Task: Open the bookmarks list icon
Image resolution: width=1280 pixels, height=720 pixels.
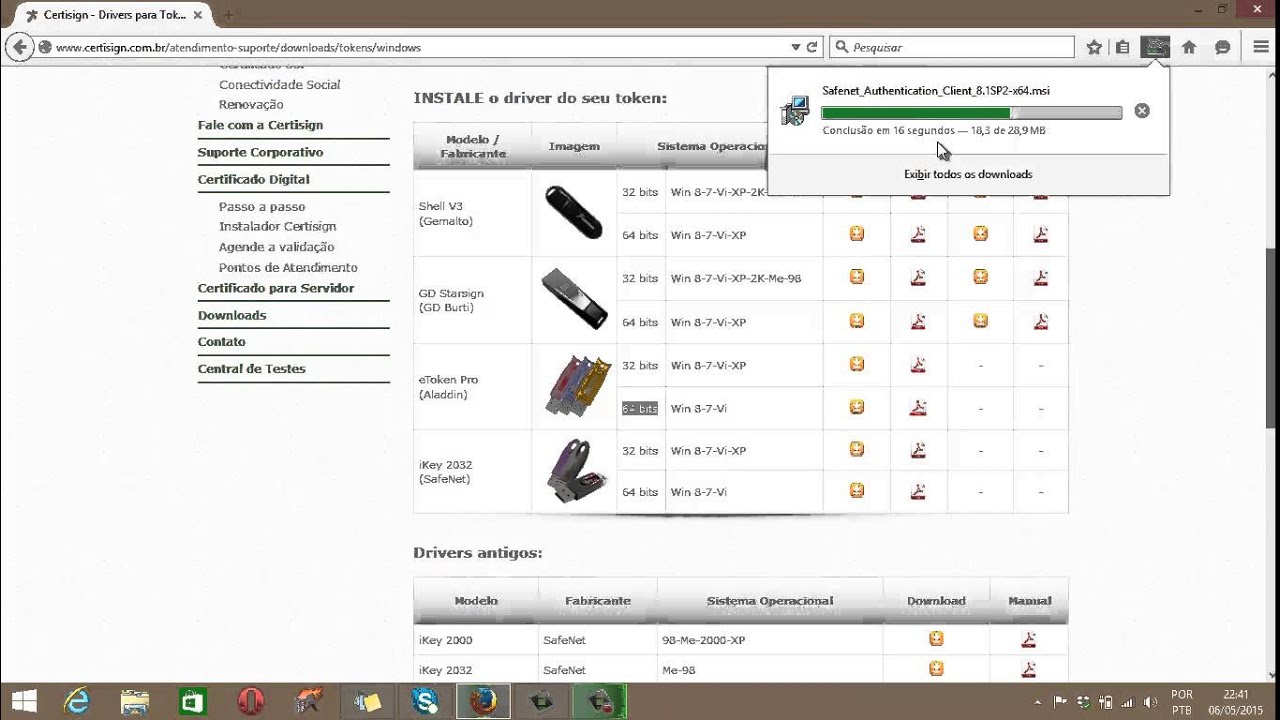Action: (x=1123, y=47)
